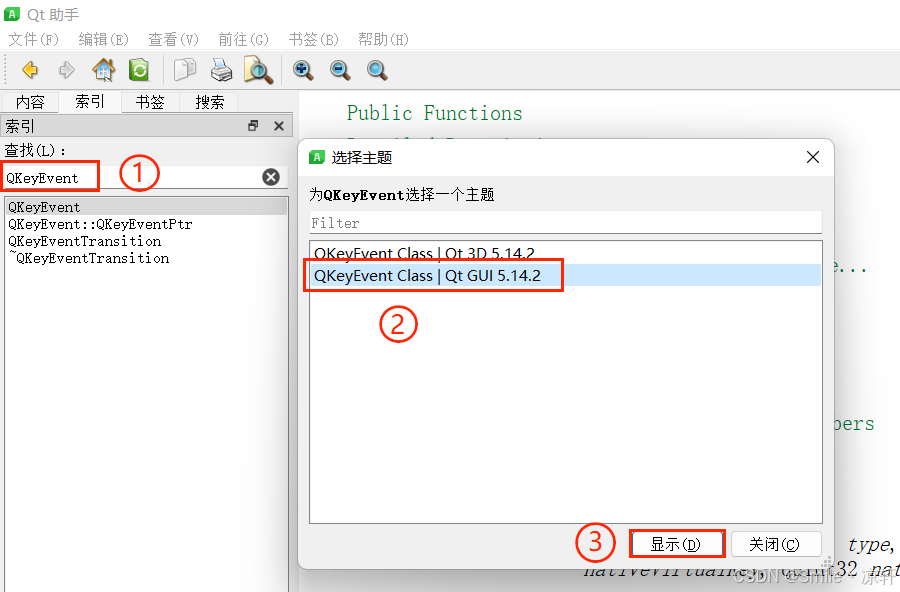900x592 pixels.
Task: Clear the QKeyEvent search field
Action: pyautogui.click(x=271, y=177)
